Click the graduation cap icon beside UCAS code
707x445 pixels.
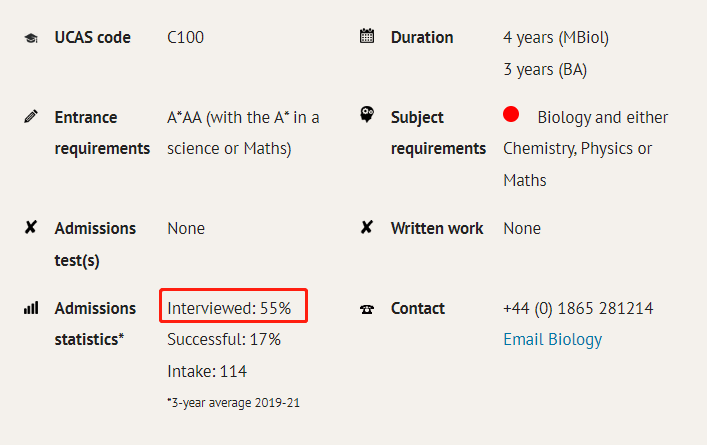[x=31, y=38]
